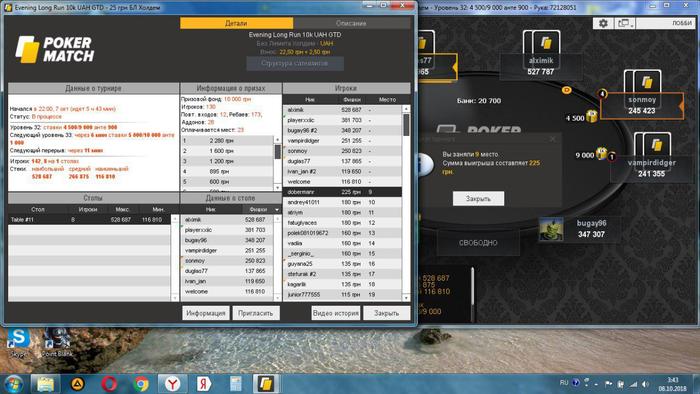Select Table #11 row in tables list
This screenshot has height=394, width=700.
[x=89, y=220]
